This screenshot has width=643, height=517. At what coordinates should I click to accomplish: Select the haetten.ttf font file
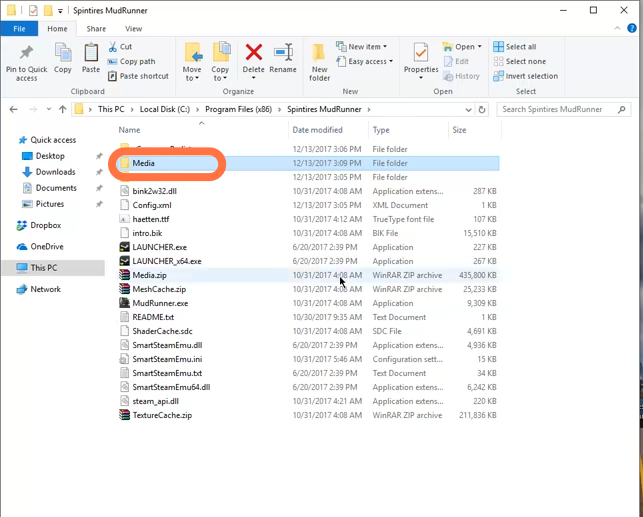point(308,219)
